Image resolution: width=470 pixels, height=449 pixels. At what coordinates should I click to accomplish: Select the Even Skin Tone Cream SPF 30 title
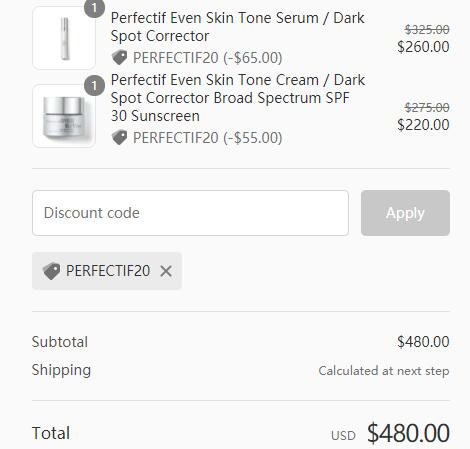point(238,98)
